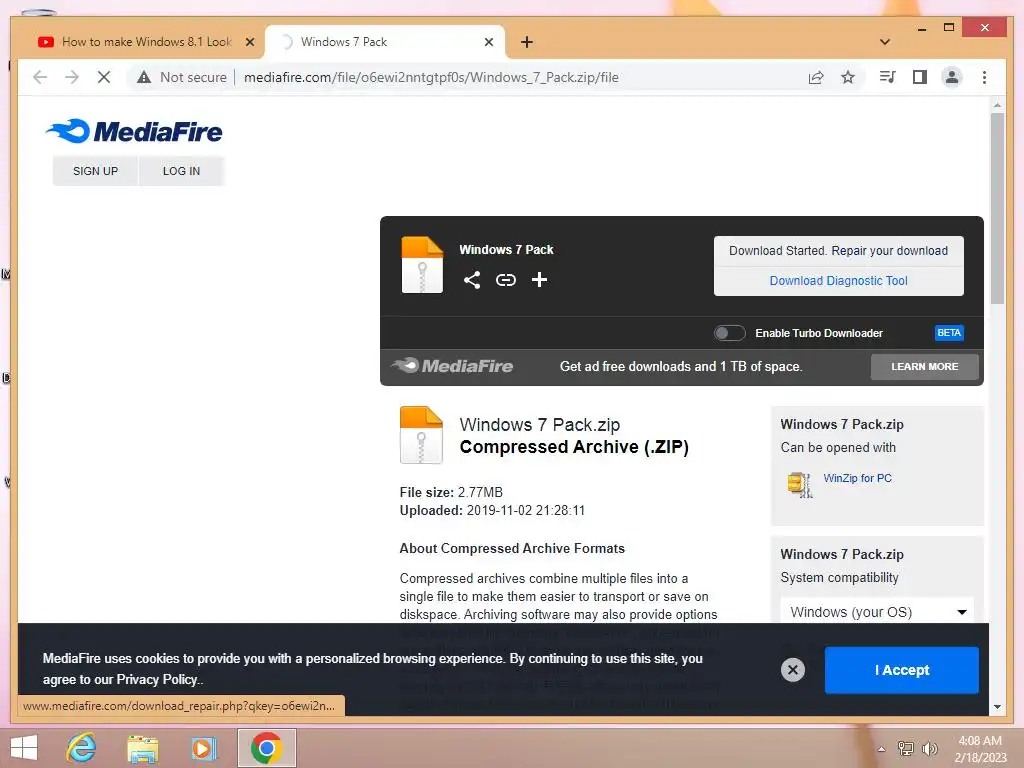Click the Chrome icon in the taskbar
The image size is (1024, 768).
[266, 748]
